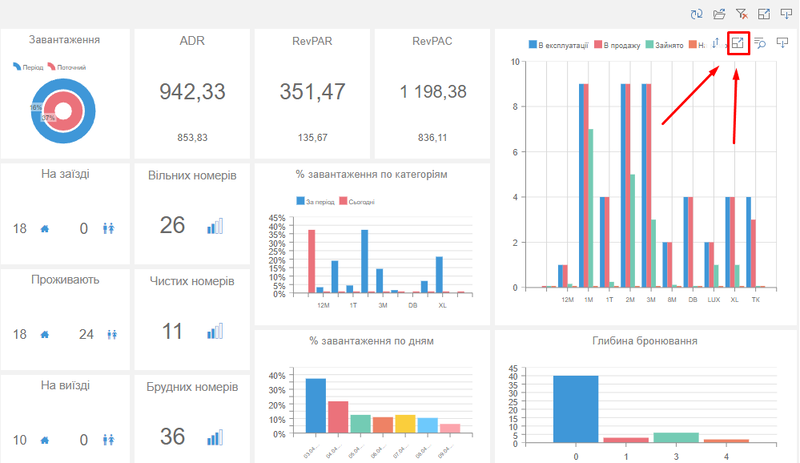Click the refresh icon in top toolbar
This screenshot has width=800, height=463.
696,13
